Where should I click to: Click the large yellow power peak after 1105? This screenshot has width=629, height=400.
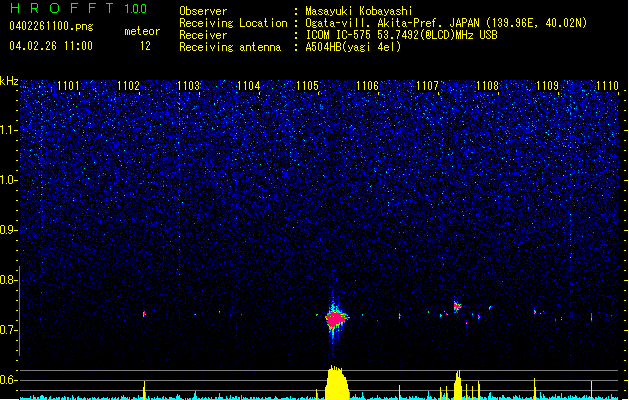(x=337, y=383)
